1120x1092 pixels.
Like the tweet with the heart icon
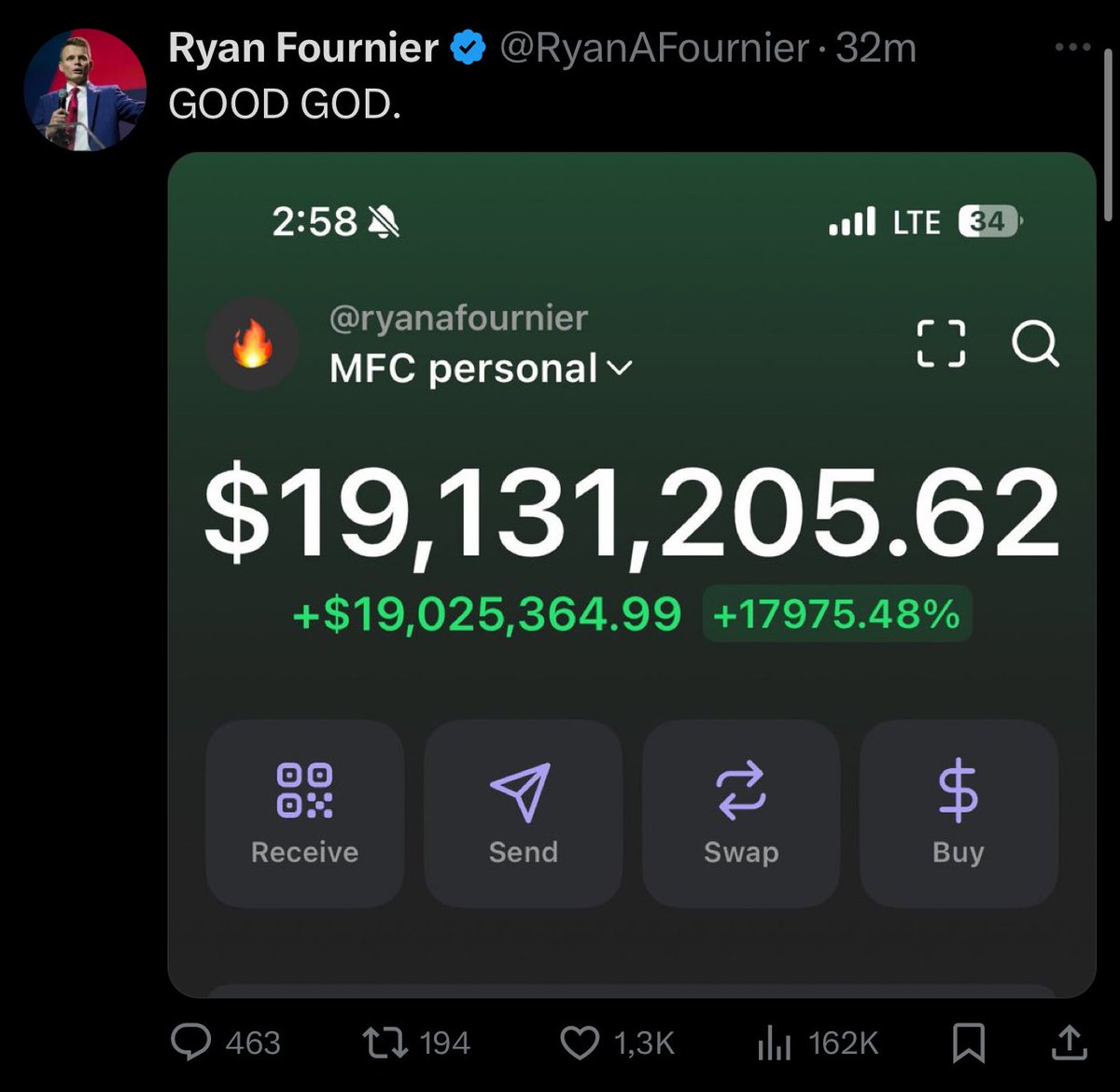[579, 1043]
